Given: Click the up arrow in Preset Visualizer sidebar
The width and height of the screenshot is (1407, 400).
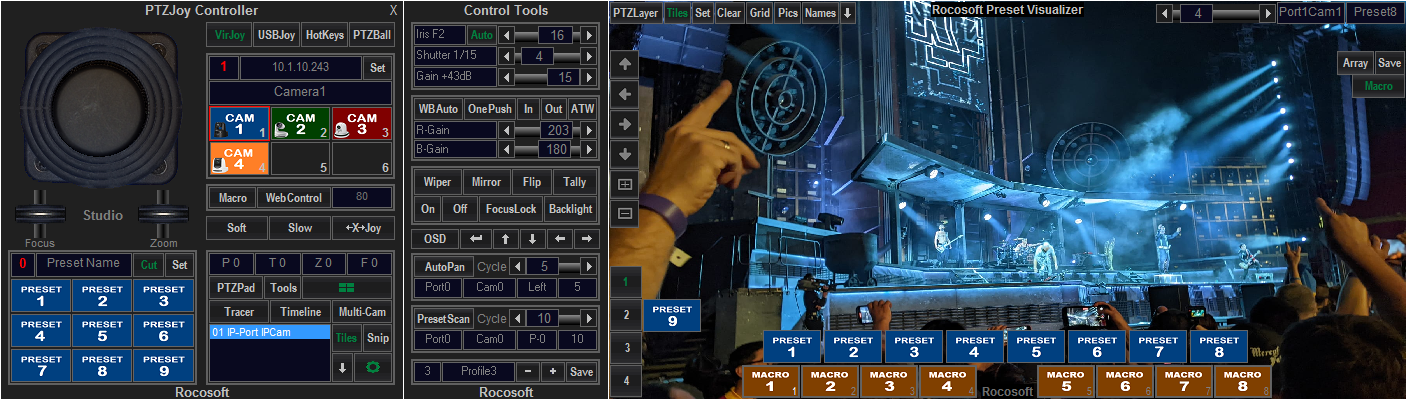Looking at the screenshot, I should (625, 64).
